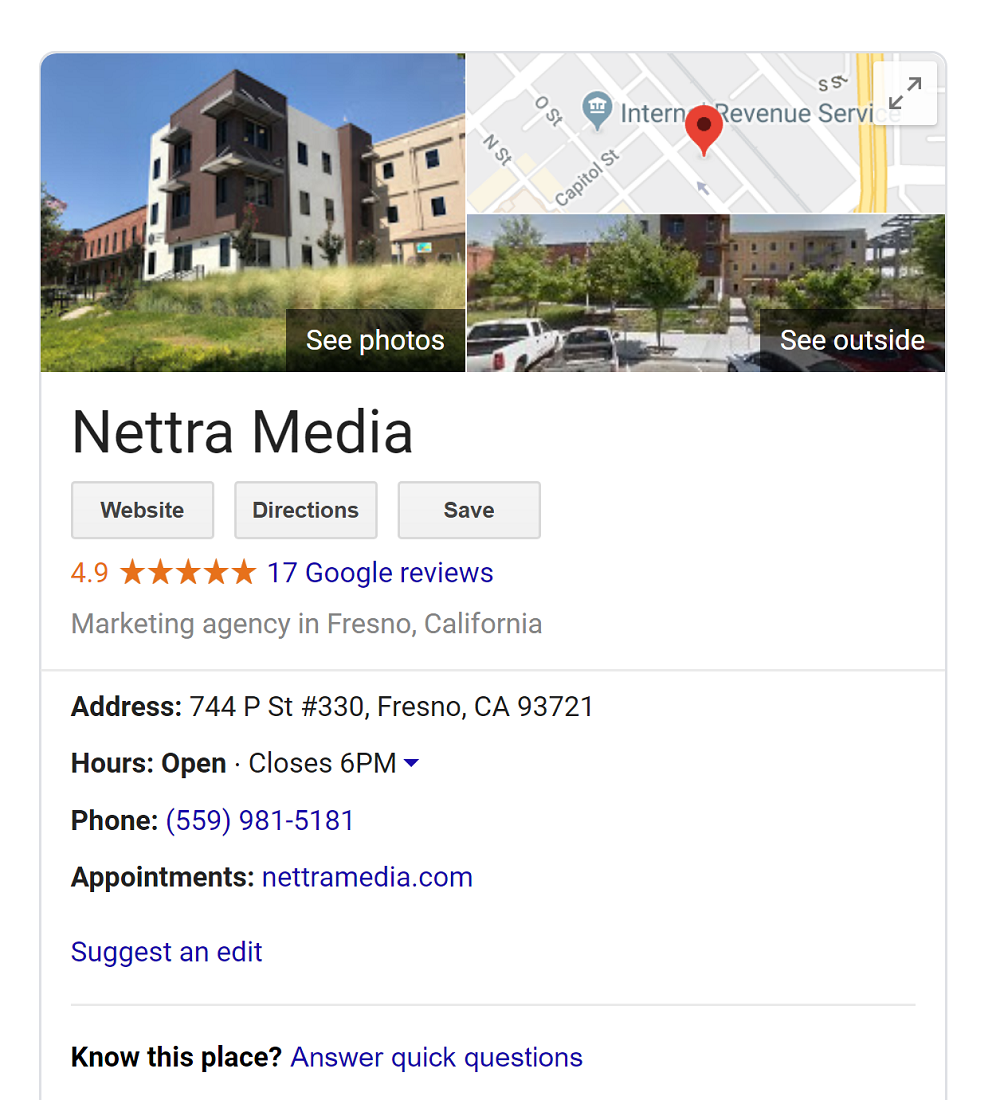Click the map area near Capitol St

(x=587, y=178)
